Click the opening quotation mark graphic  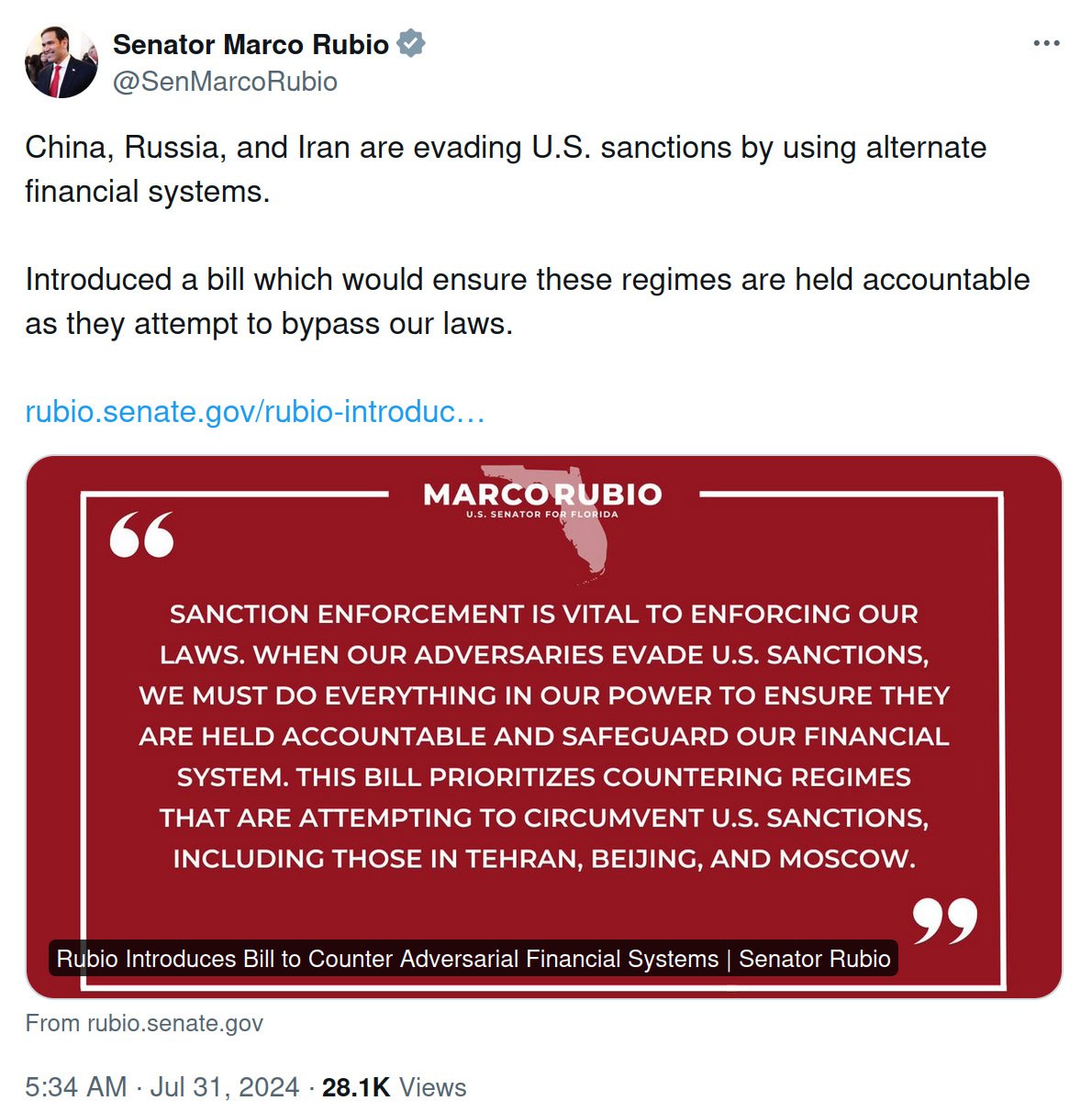tap(141, 535)
